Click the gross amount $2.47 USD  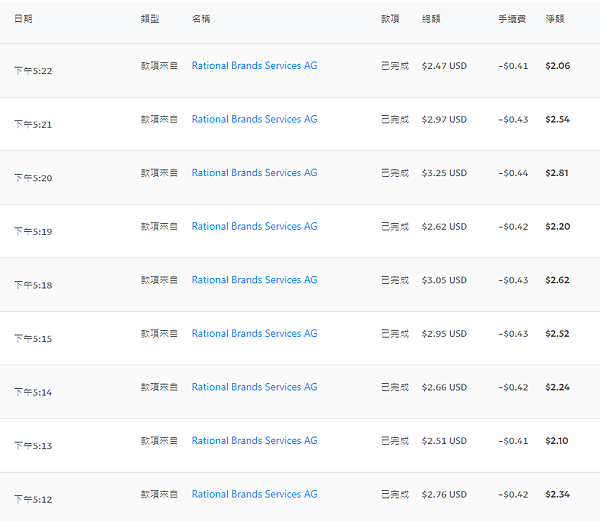444,66
